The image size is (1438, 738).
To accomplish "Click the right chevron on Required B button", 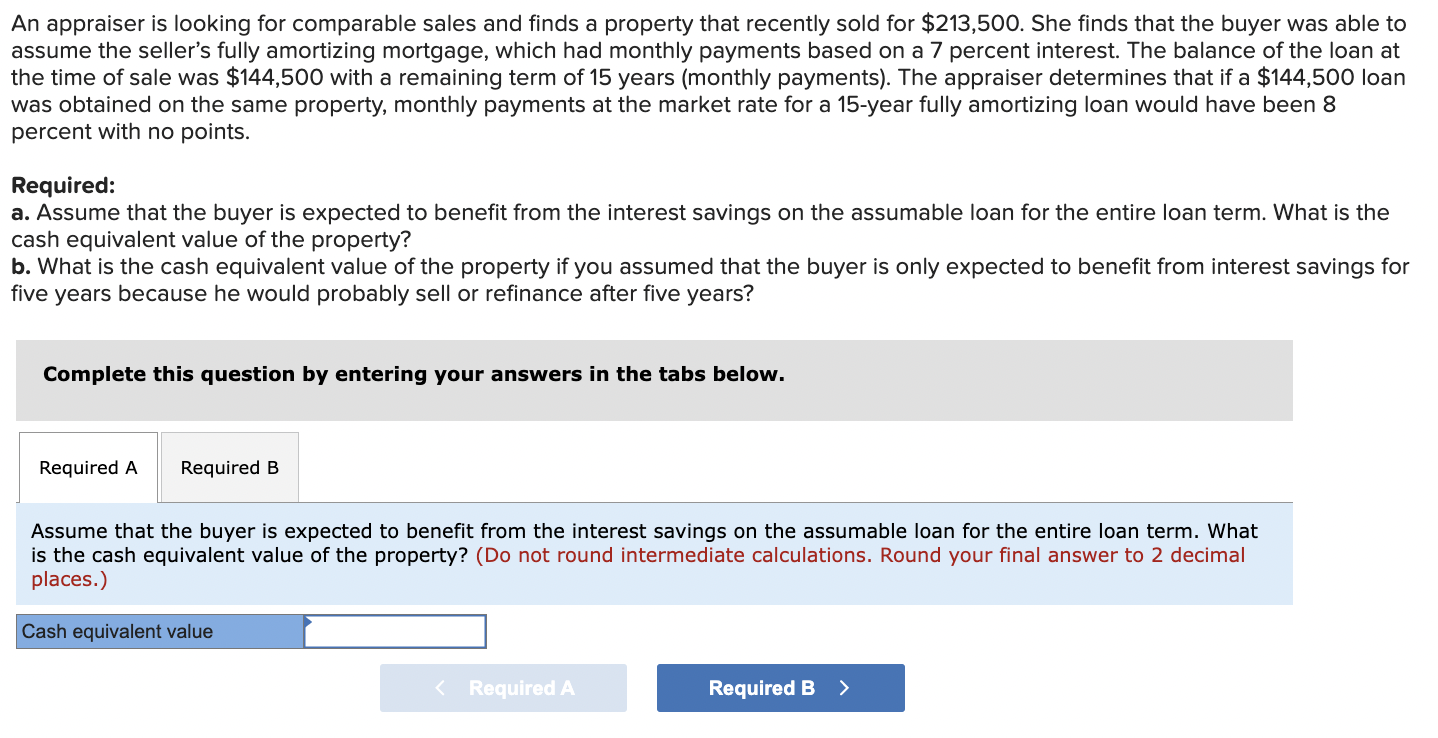I will tap(842, 688).
